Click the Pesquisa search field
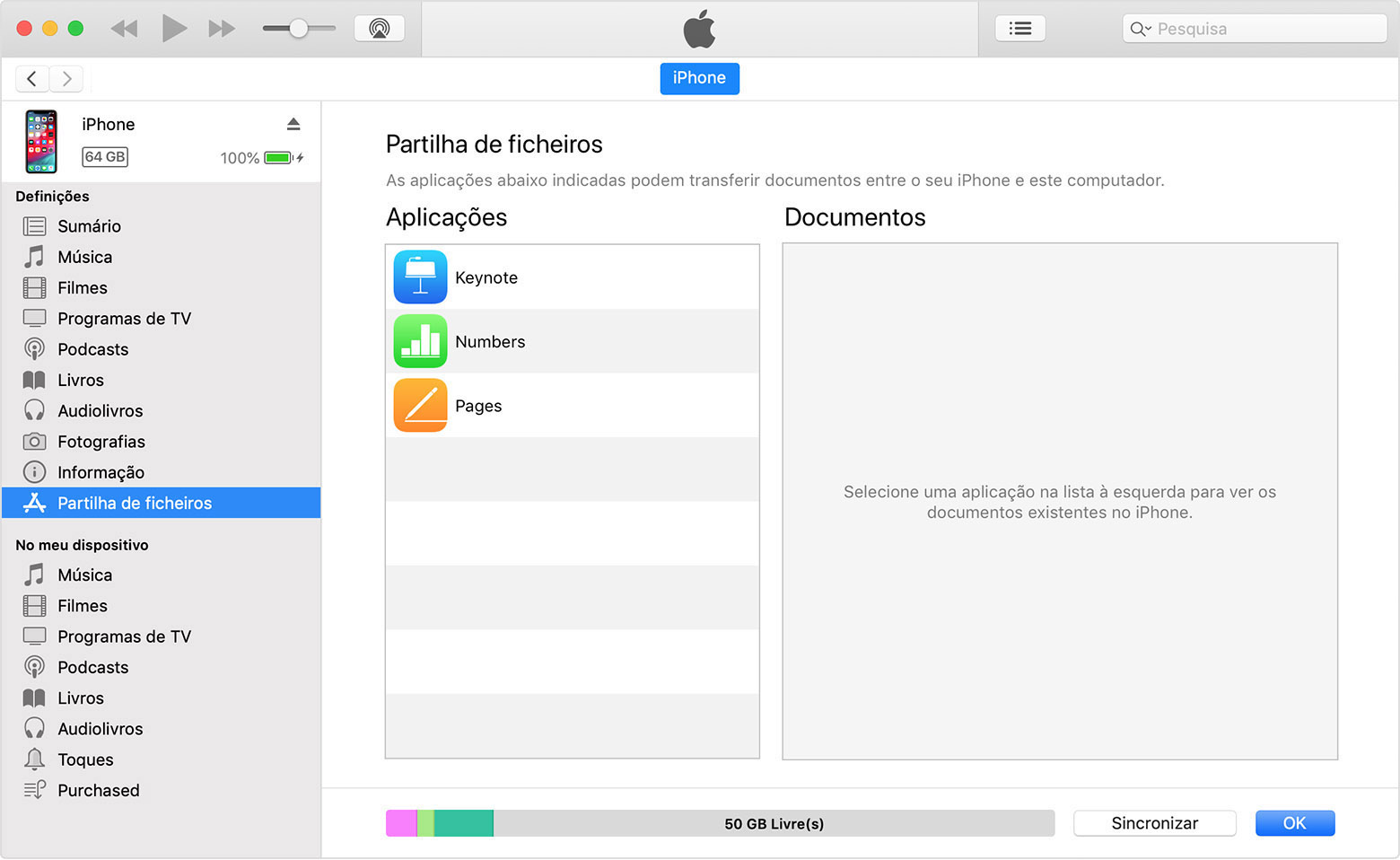 pyautogui.click(x=1255, y=29)
